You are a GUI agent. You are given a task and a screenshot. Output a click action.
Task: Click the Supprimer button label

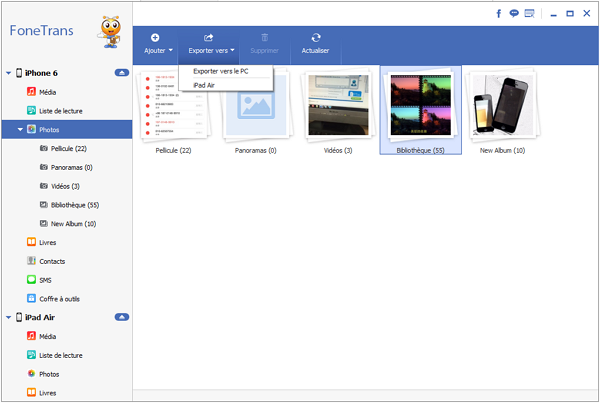[264, 51]
